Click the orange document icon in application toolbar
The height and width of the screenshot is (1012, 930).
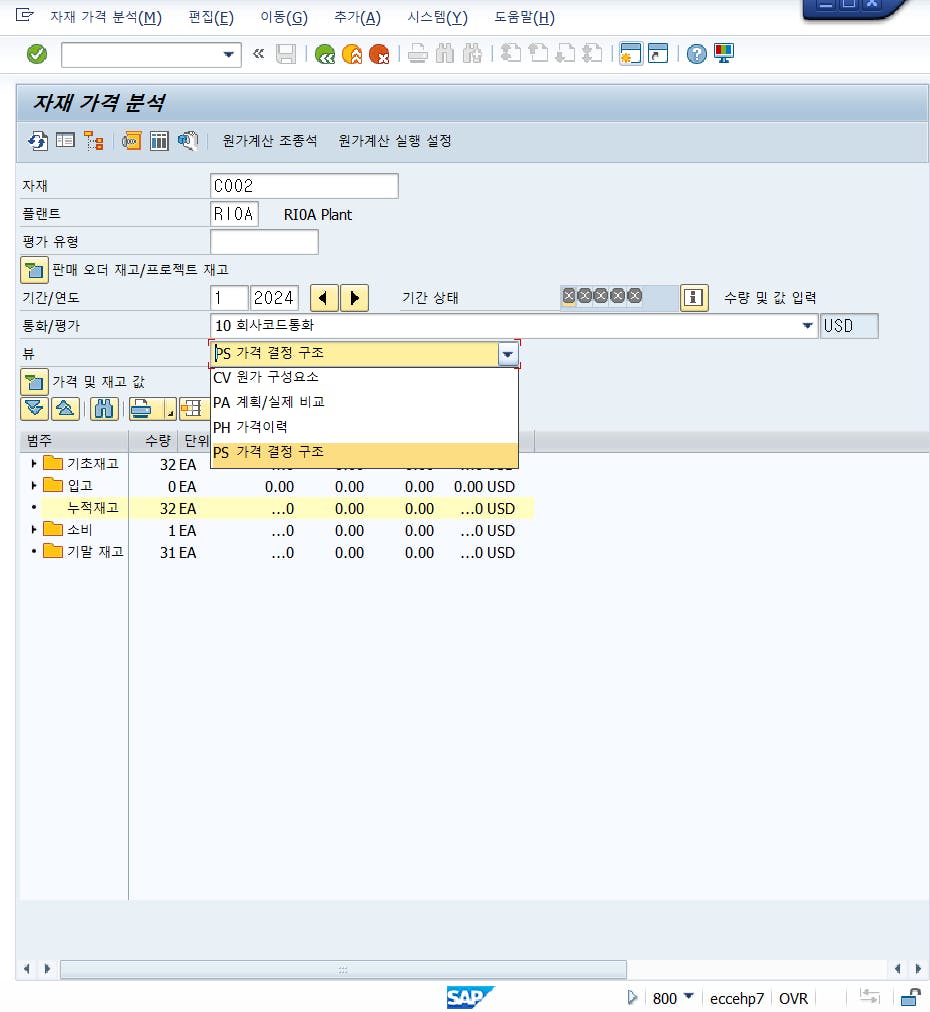[132, 141]
